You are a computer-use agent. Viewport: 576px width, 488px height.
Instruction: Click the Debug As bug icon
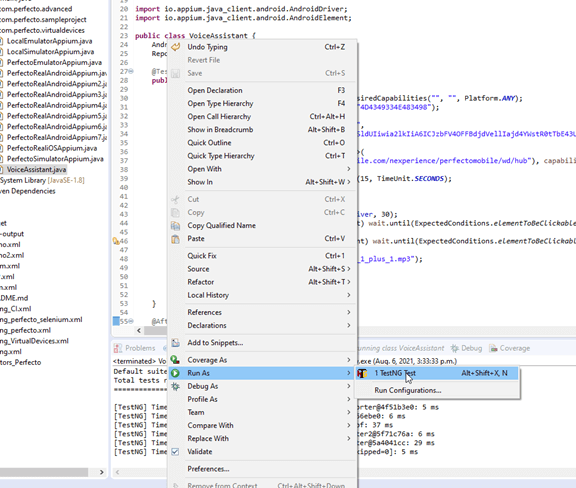point(176,386)
